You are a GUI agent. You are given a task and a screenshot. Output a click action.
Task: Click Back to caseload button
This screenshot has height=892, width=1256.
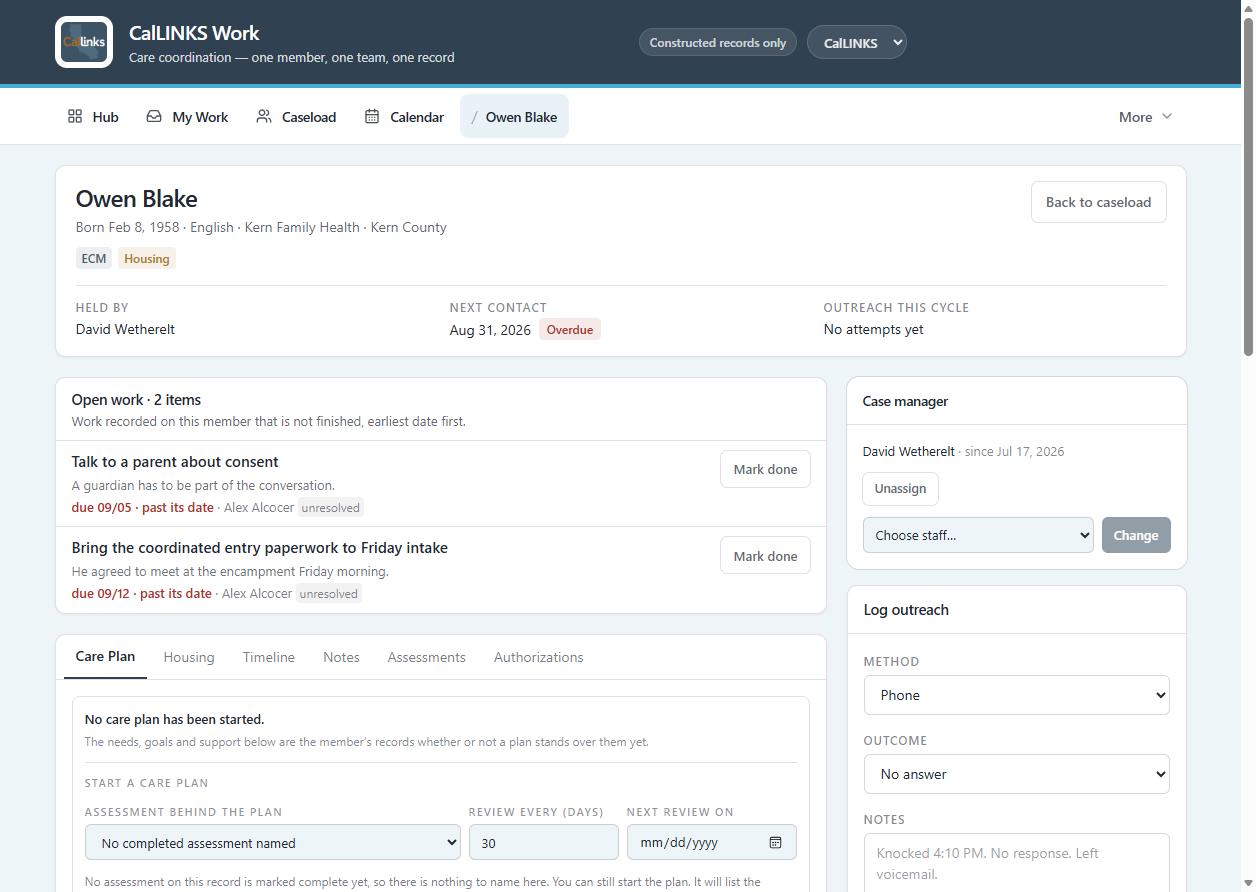coord(1098,202)
